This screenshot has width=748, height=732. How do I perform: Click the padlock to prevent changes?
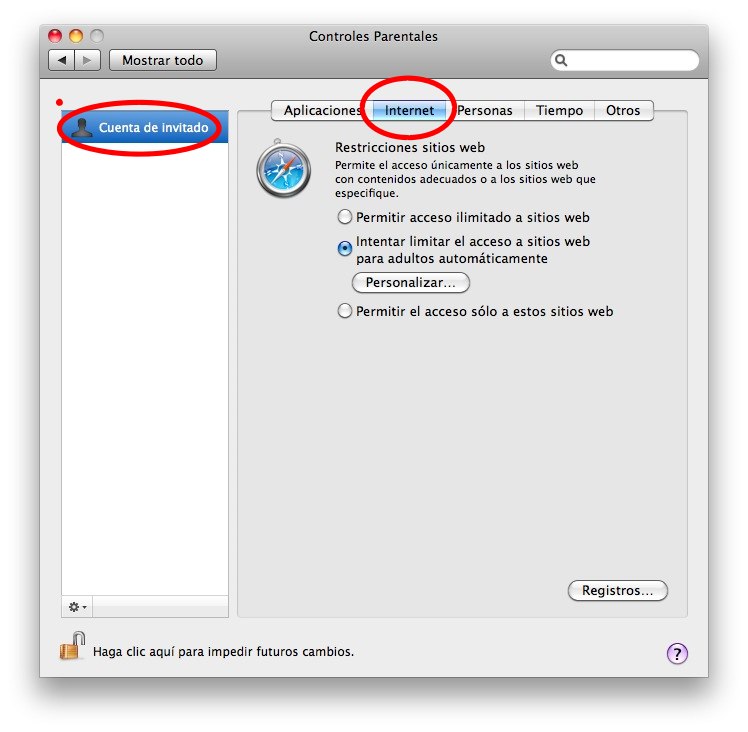[72, 647]
